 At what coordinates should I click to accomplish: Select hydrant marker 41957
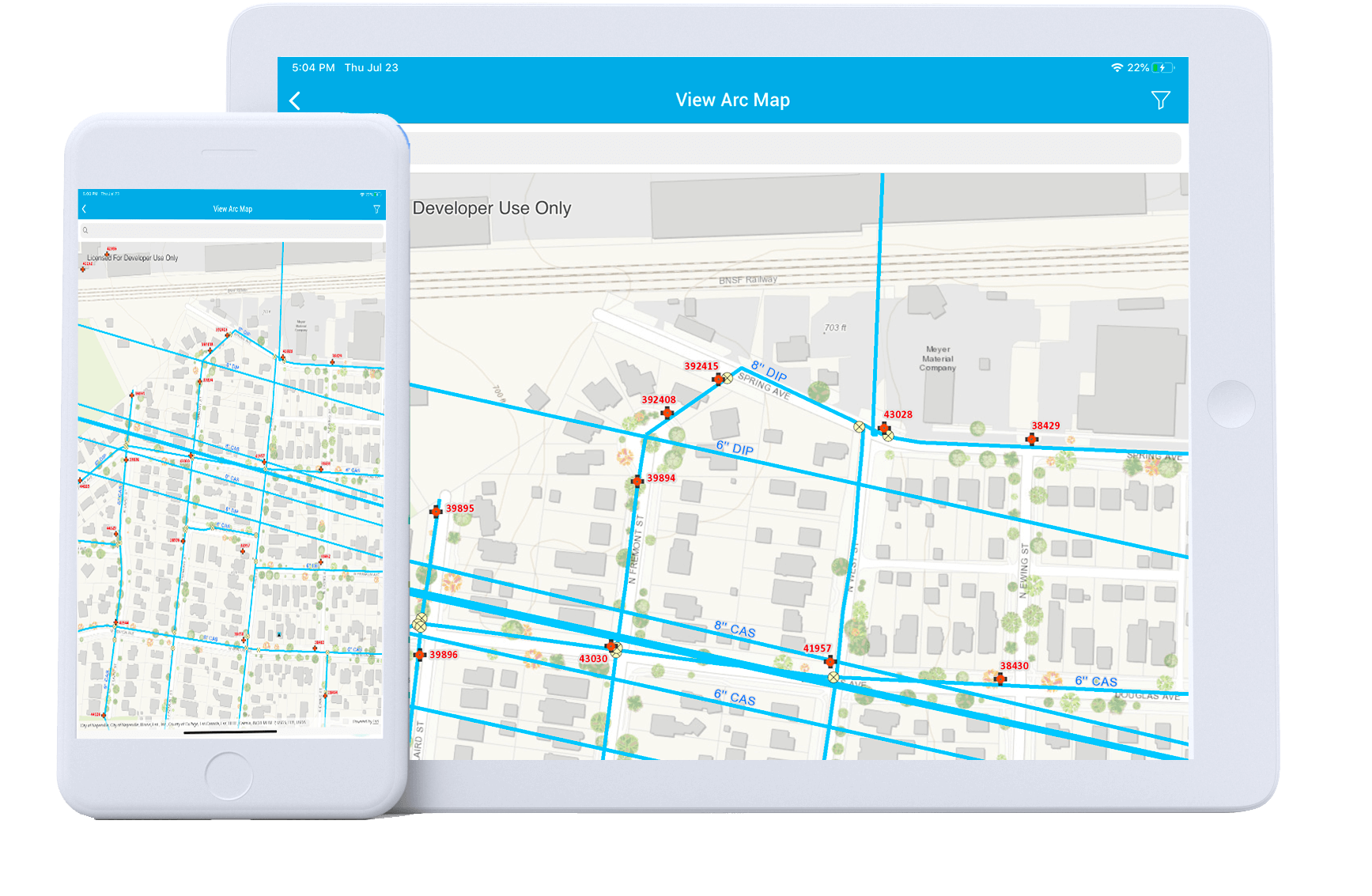830,661
